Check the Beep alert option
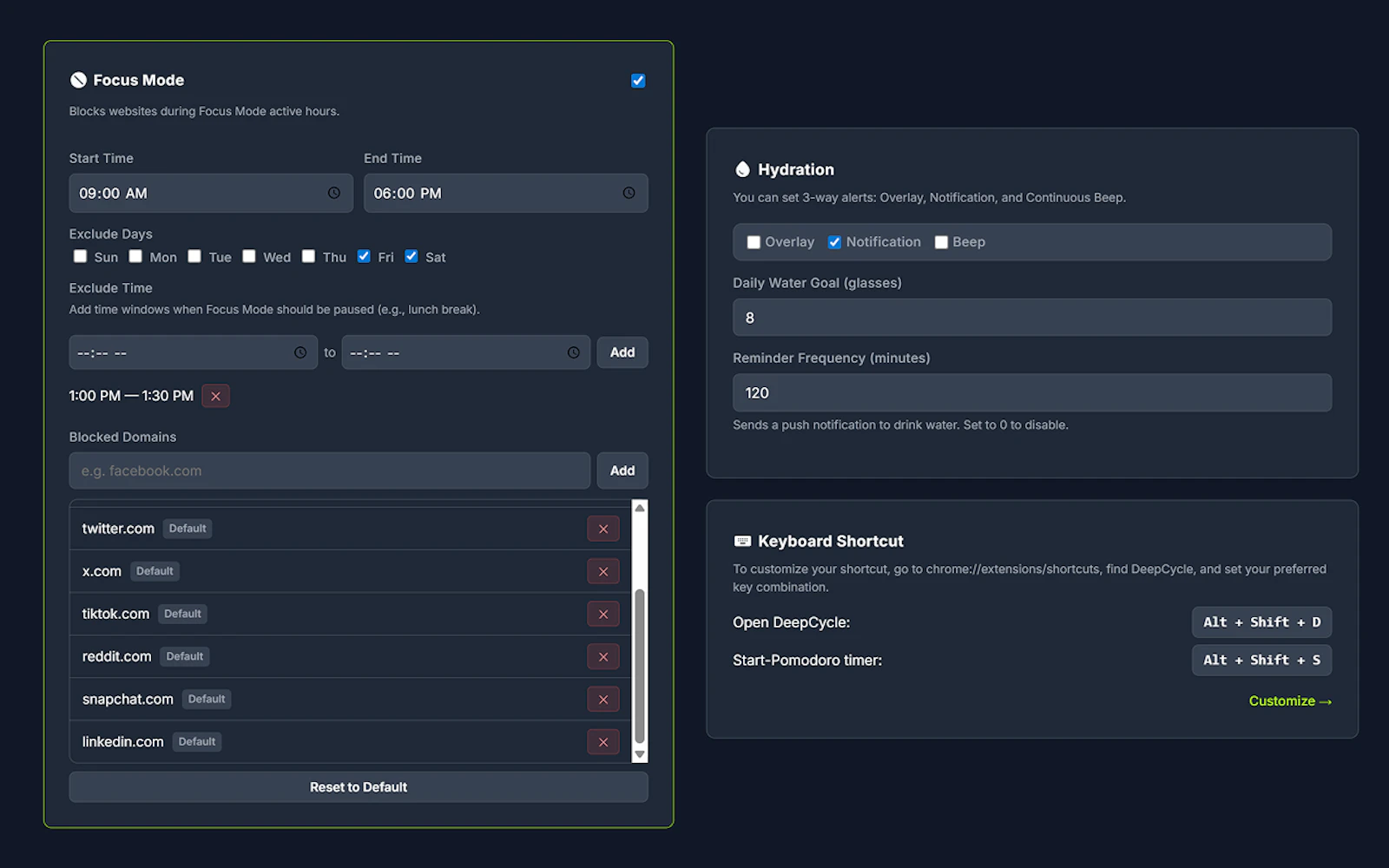Viewport: 1389px width, 868px height. [x=941, y=242]
